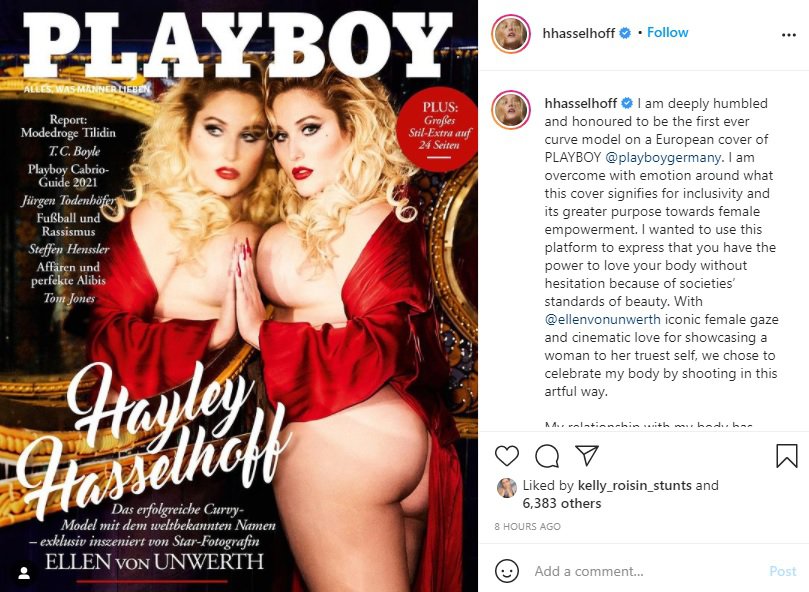
Task: Open the three-dot more options menu
Action: (x=789, y=35)
